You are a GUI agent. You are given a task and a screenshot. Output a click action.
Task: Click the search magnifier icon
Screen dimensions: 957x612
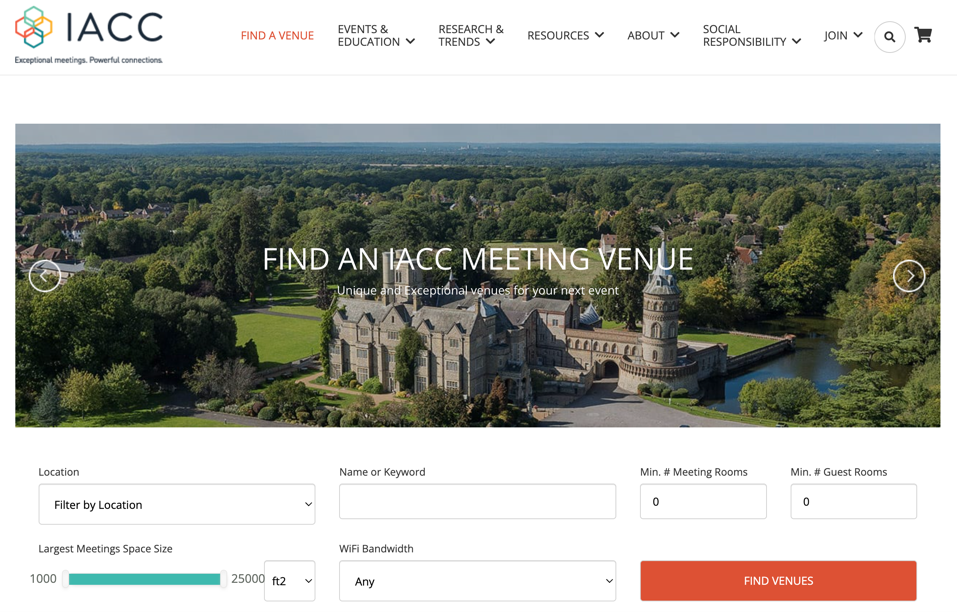(889, 37)
